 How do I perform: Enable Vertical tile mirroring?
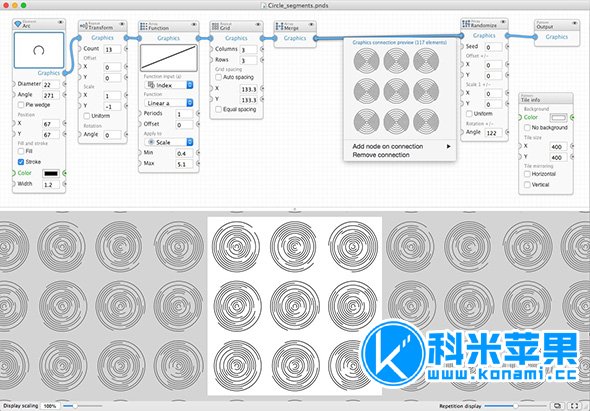pos(527,185)
